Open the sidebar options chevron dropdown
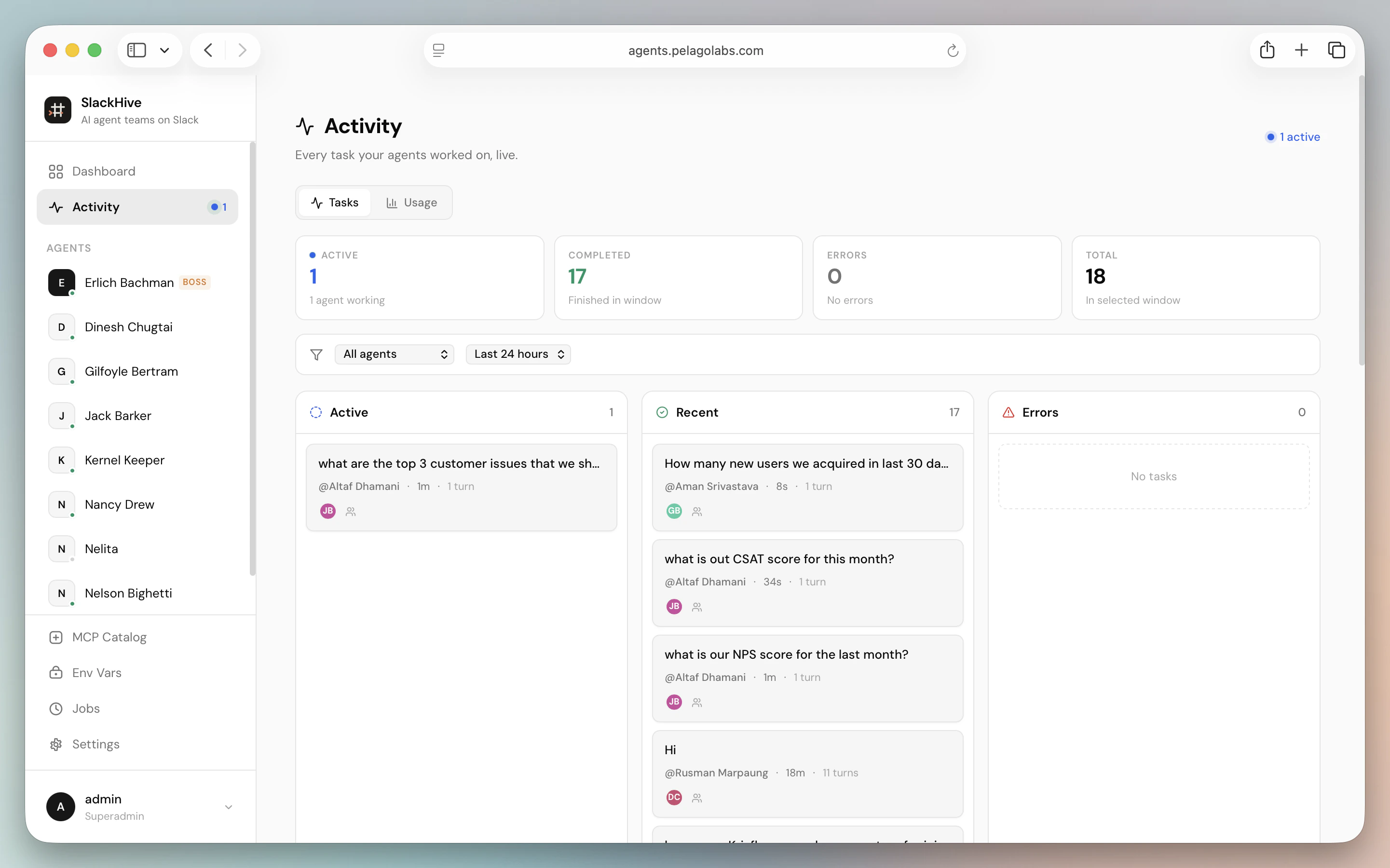1390x868 pixels. [165, 51]
